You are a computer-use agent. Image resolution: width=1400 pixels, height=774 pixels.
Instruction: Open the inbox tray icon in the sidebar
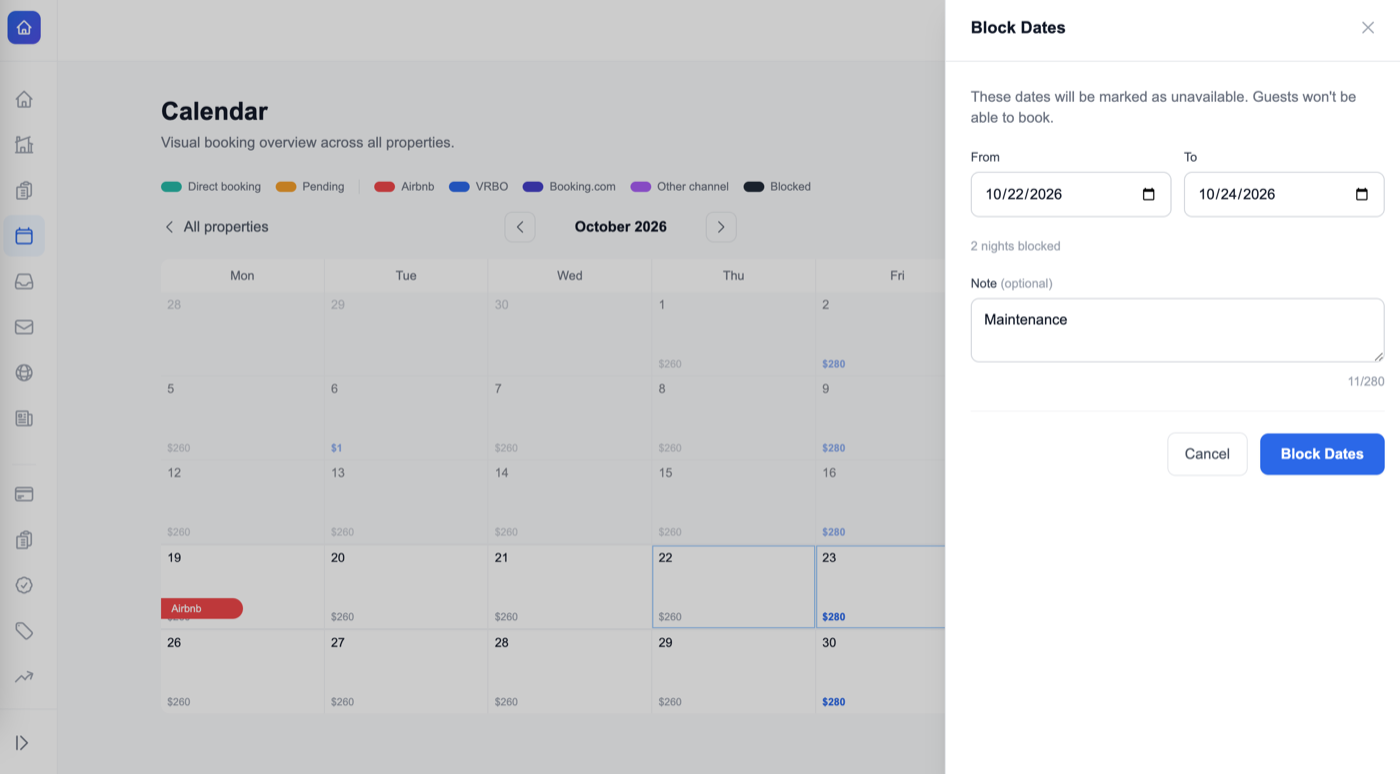(24, 282)
